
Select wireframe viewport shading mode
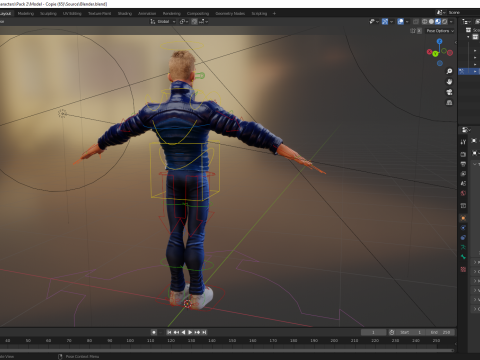pyautogui.click(x=425, y=21)
